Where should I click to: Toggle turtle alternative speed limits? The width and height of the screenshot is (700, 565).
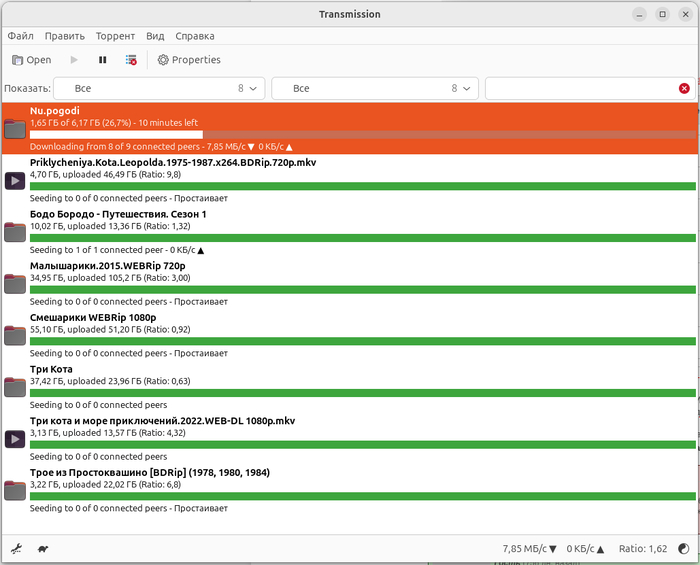(43, 549)
